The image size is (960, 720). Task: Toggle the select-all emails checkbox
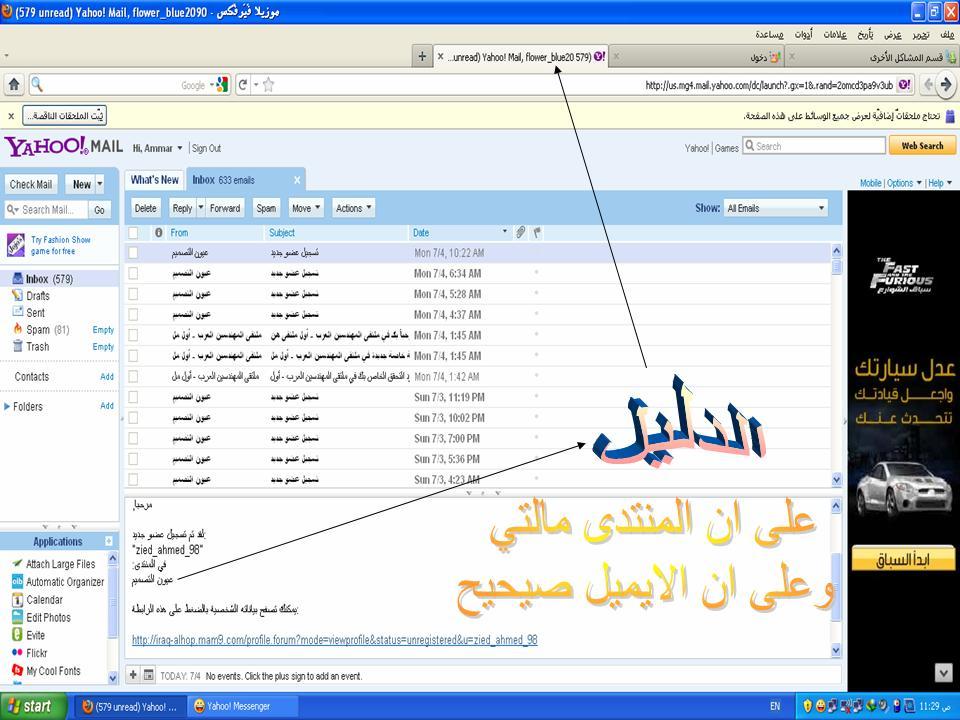coord(133,233)
